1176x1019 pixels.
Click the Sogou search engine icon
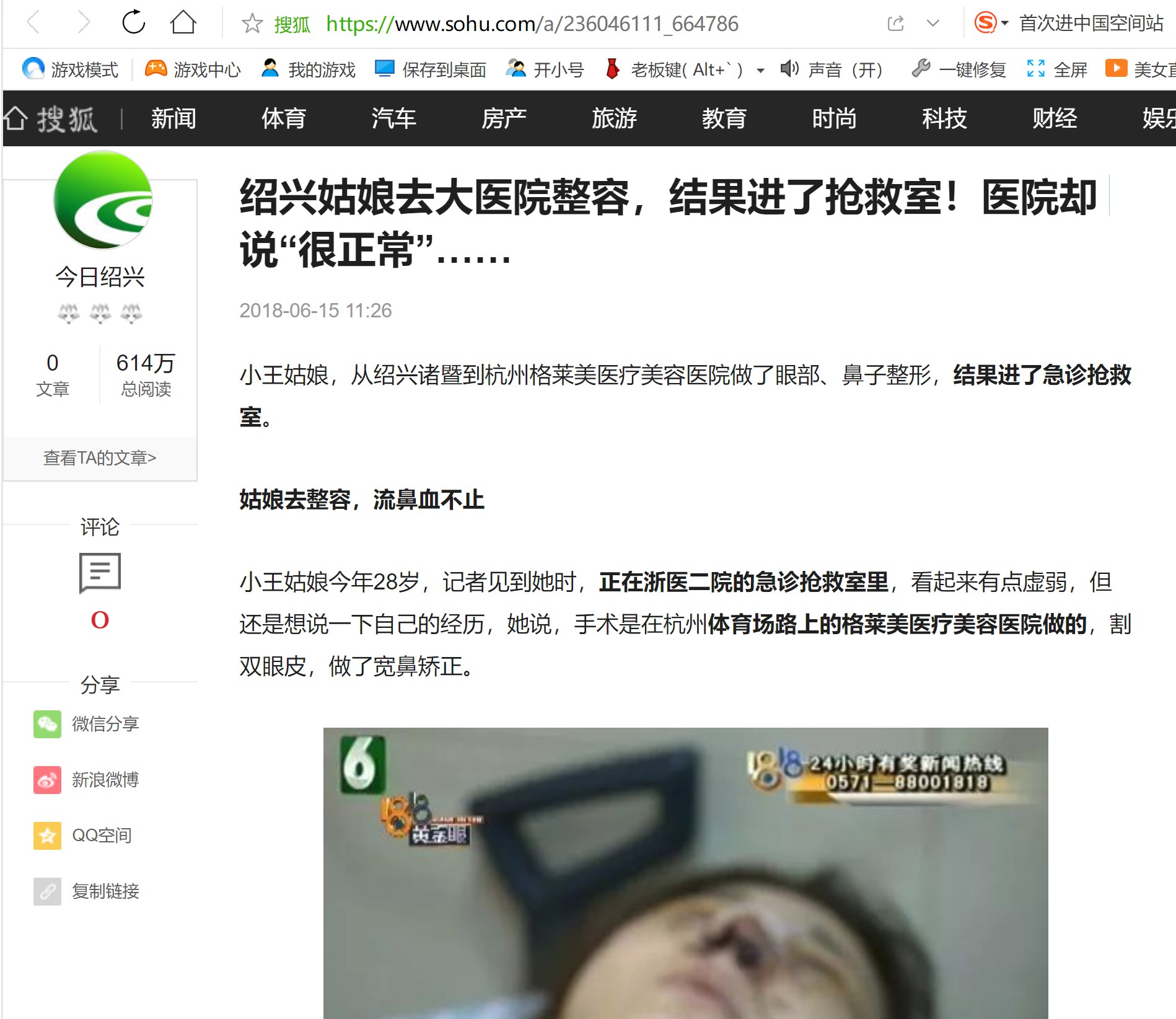coord(985,23)
